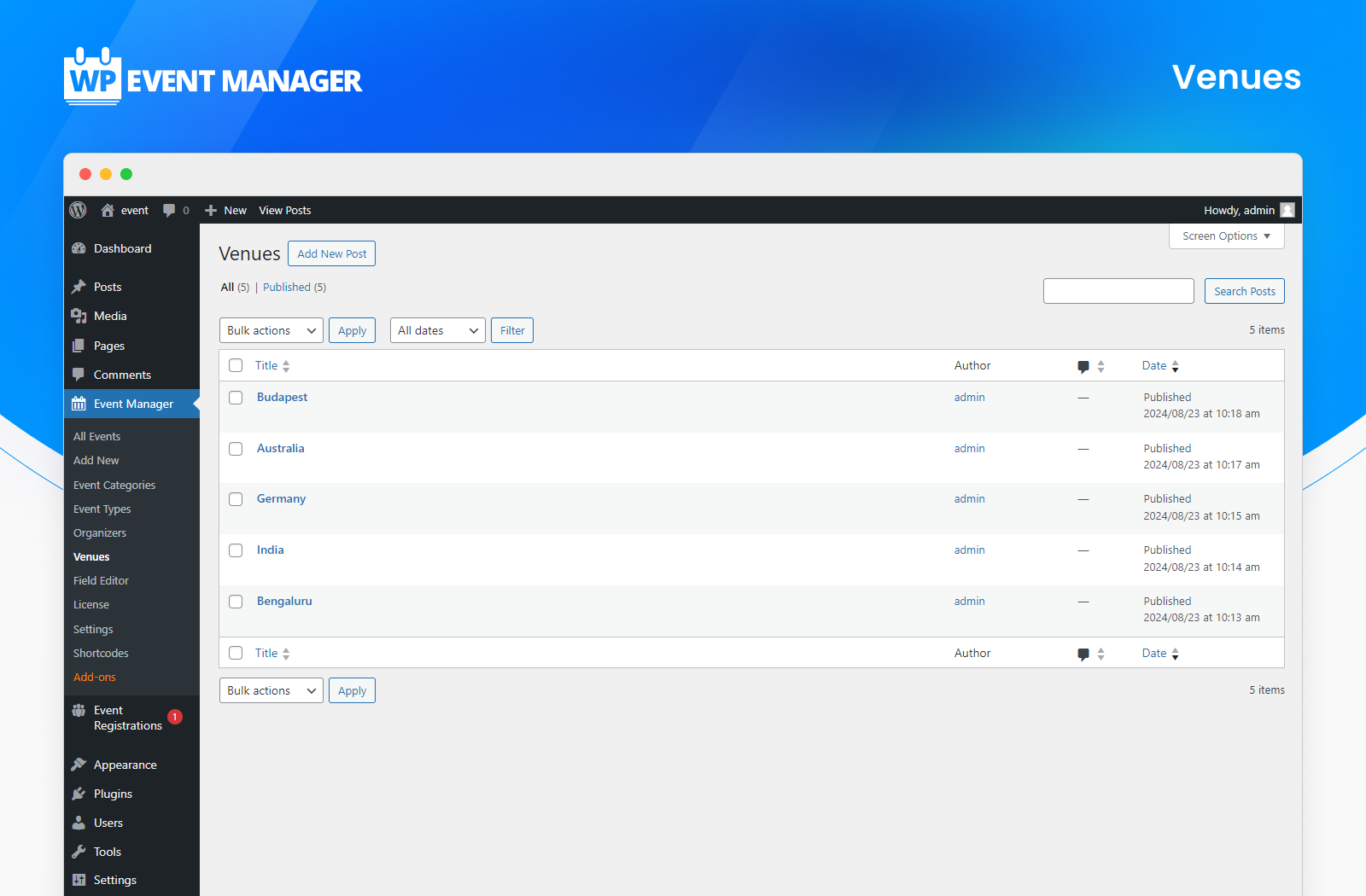Open All Events submenu item

[96, 436]
